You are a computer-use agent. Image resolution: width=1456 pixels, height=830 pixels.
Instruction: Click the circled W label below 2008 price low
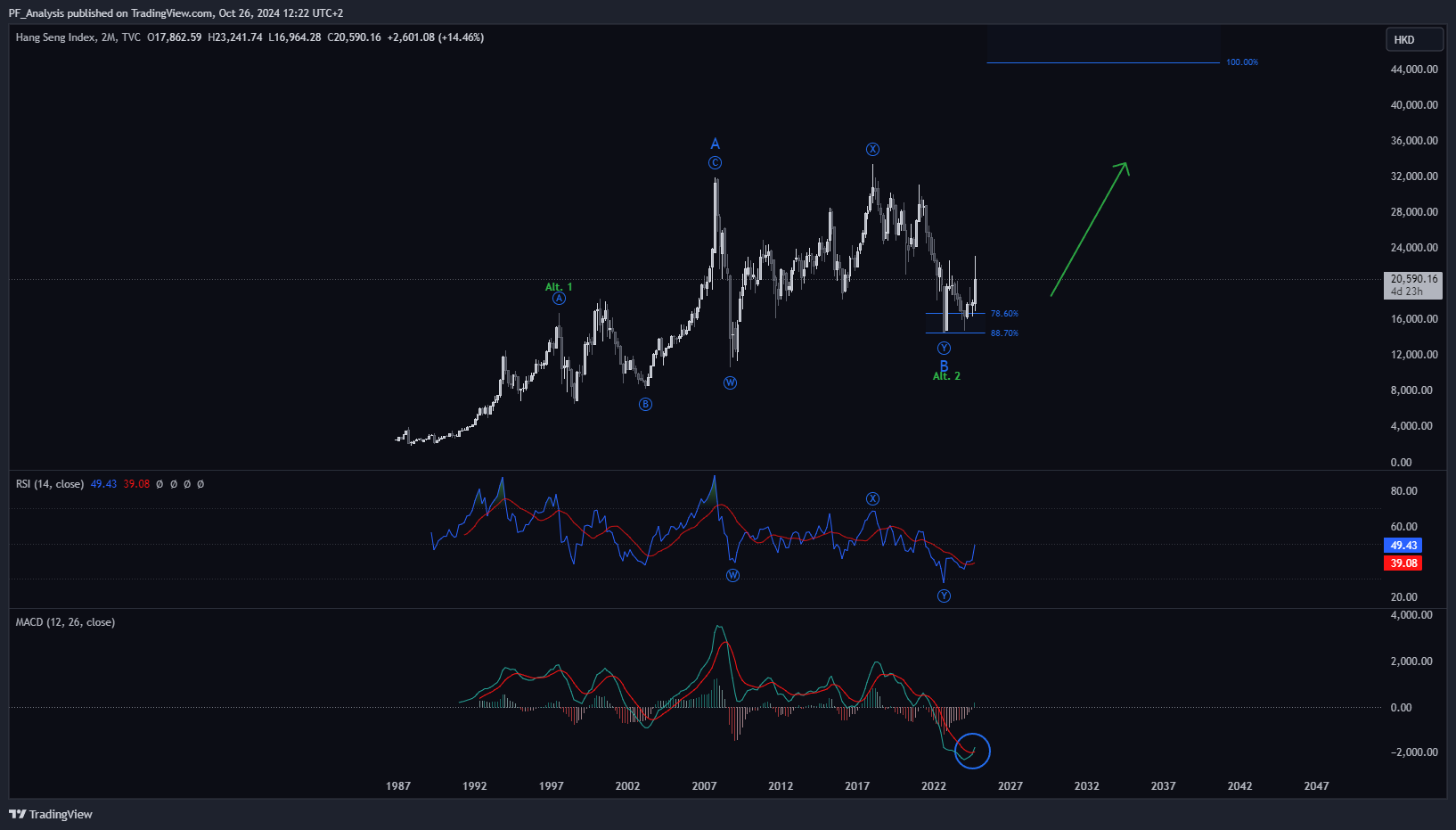(731, 383)
